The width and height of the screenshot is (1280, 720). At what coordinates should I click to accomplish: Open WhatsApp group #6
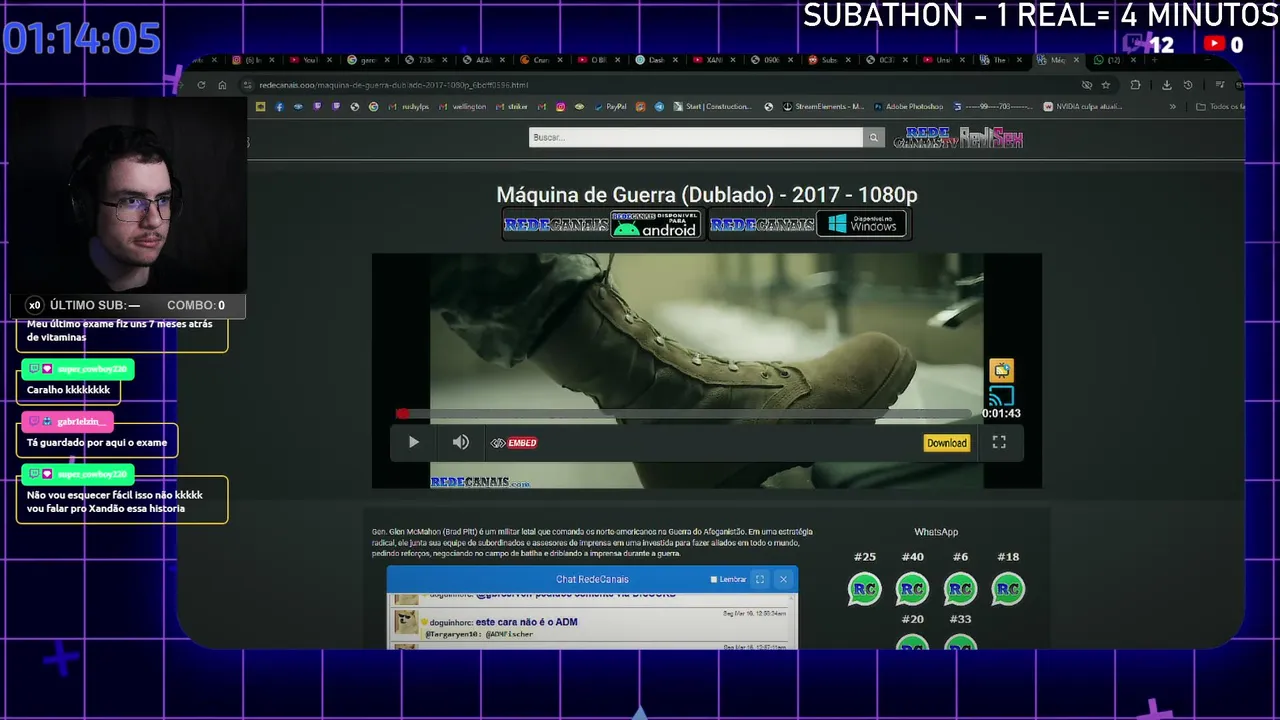[x=960, y=589]
